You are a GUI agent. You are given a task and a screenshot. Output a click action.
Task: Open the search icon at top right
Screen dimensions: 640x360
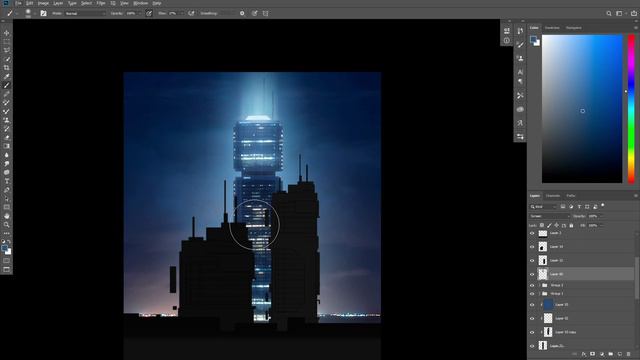pyautogui.click(x=609, y=13)
